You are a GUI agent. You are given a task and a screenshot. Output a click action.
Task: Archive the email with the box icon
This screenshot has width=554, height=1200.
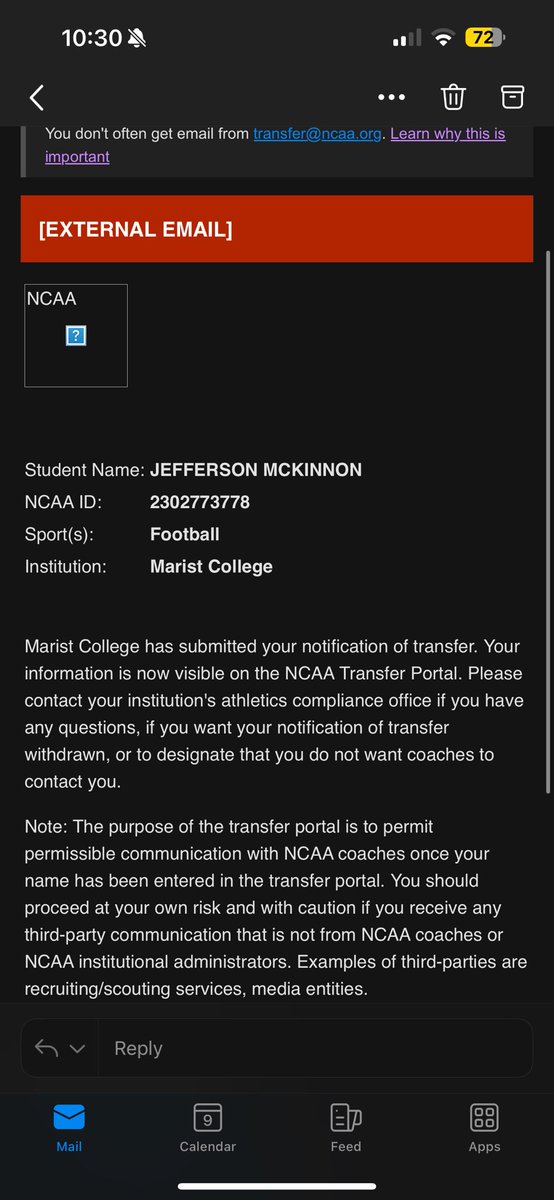point(512,96)
